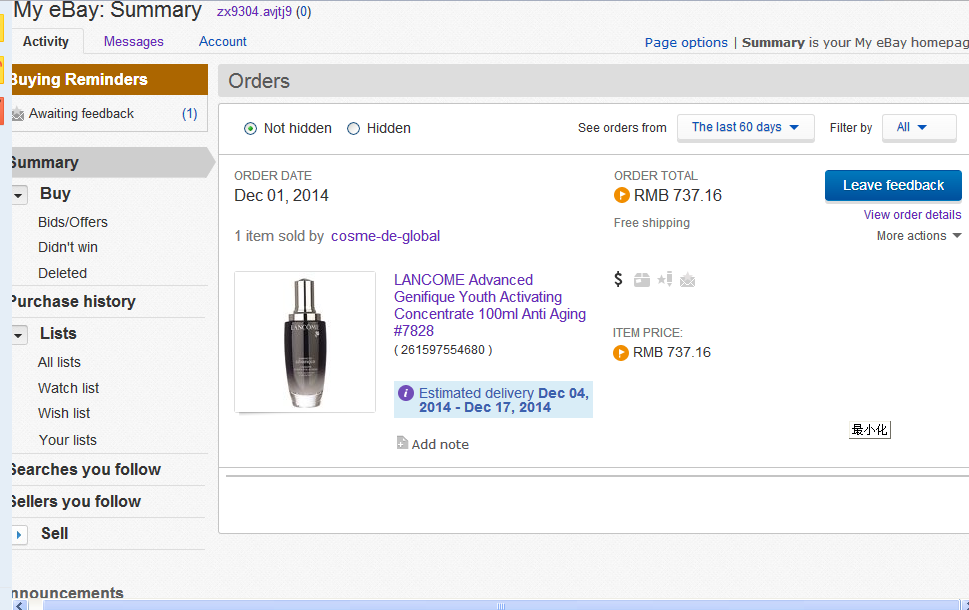Switch to the Activity tab
969x610 pixels.
[46, 41]
